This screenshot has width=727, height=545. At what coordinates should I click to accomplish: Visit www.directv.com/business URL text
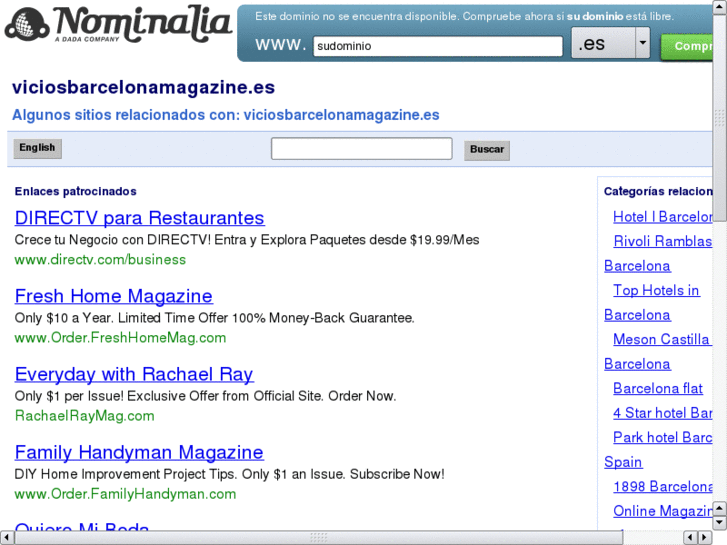click(100, 260)
